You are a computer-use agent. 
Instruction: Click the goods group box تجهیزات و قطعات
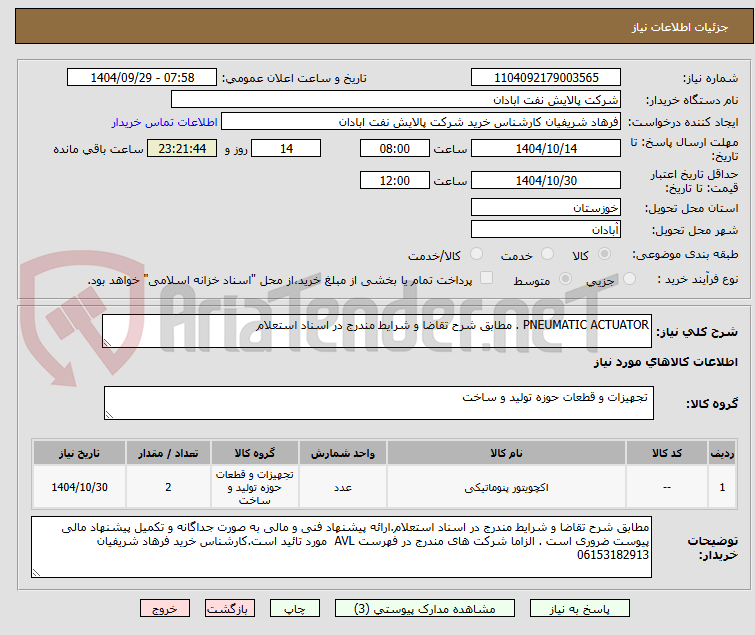[x=378, y=403]
